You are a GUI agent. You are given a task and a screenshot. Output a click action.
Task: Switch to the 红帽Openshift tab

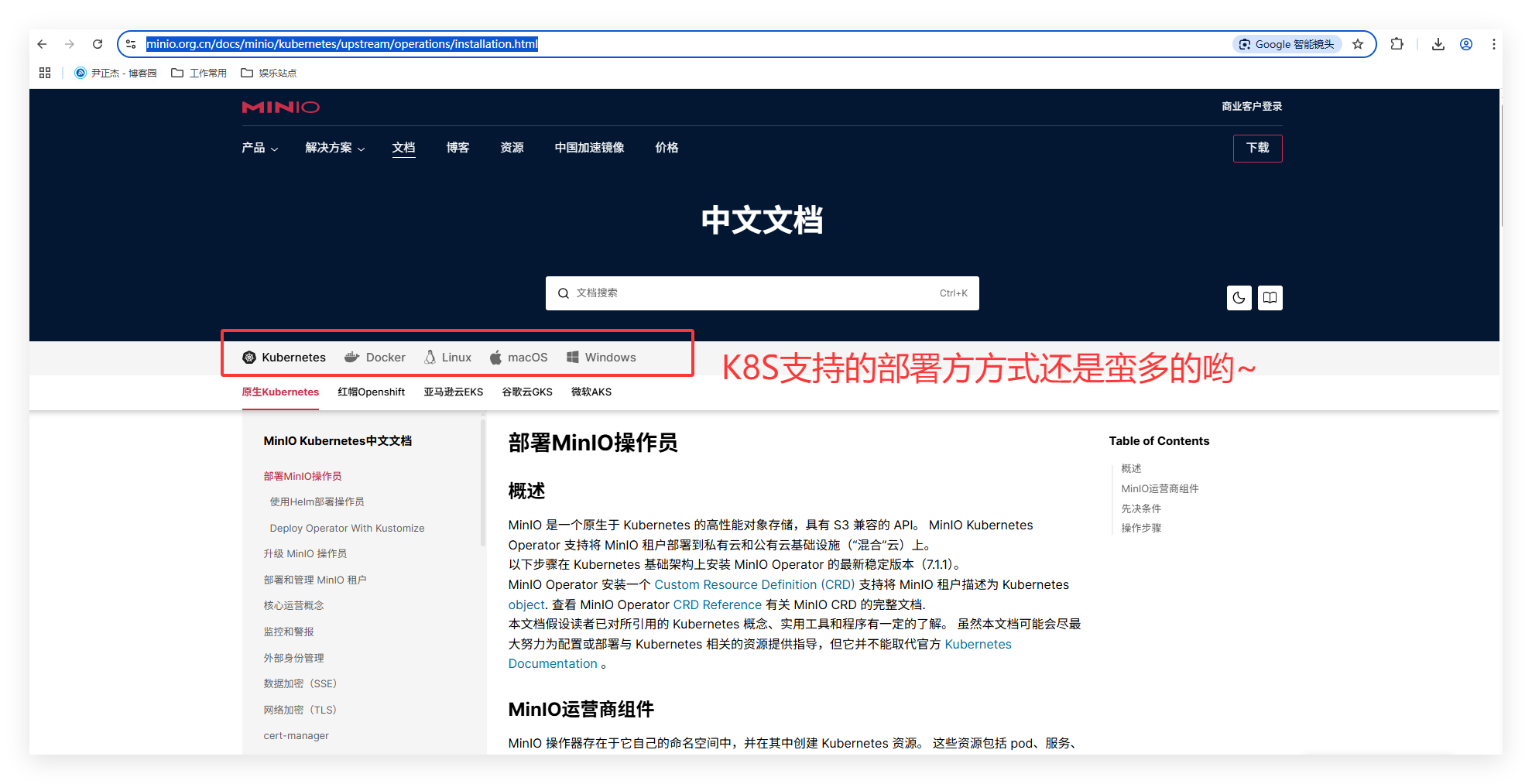tap(371, 392)
